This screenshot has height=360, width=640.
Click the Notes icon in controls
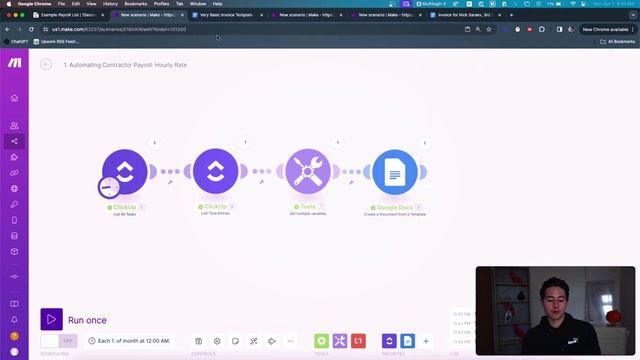tap(236, 341)
